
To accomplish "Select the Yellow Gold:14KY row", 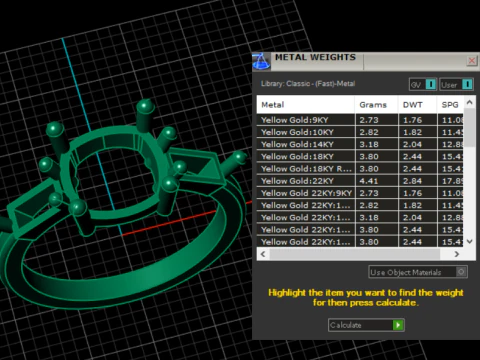I will [x=360, y=144].
